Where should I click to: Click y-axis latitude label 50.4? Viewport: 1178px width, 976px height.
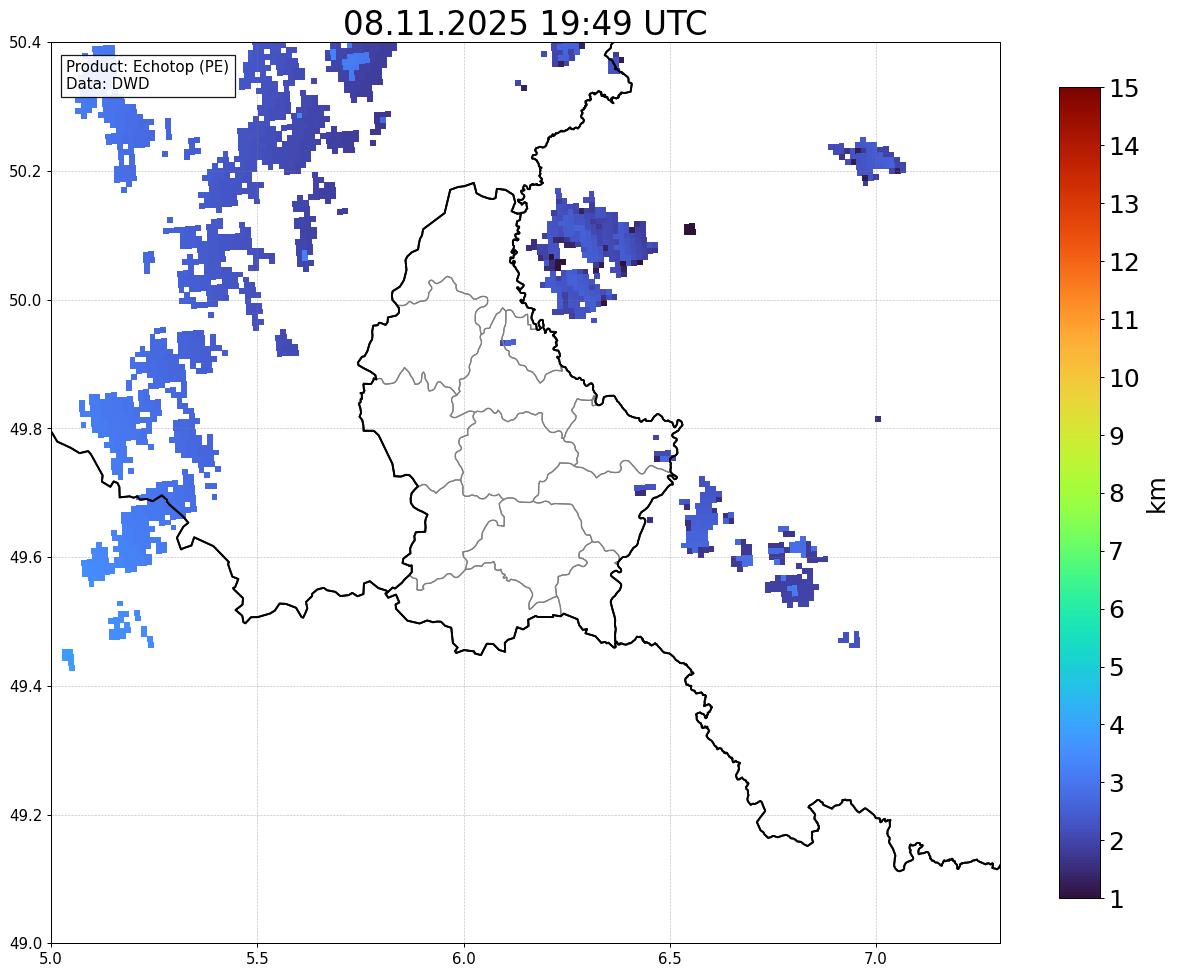pyautogui.click(x=24, y=43)
